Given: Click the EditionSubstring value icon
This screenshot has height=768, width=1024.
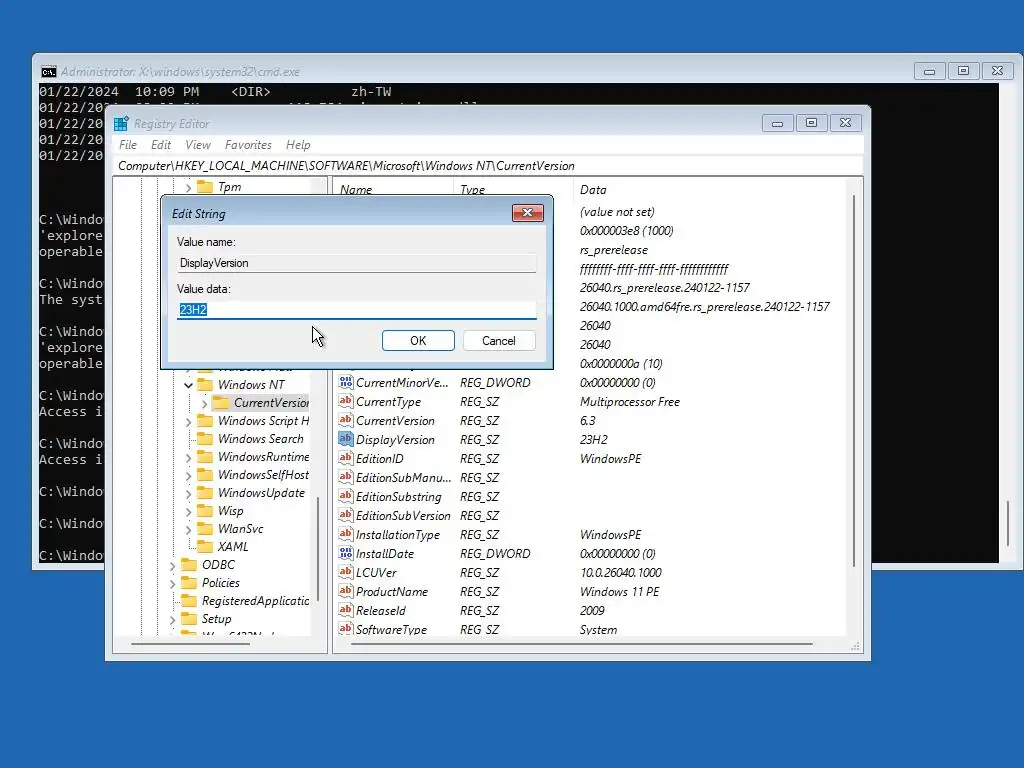Looking at the screenshot, I should click(x=345, y=496).
